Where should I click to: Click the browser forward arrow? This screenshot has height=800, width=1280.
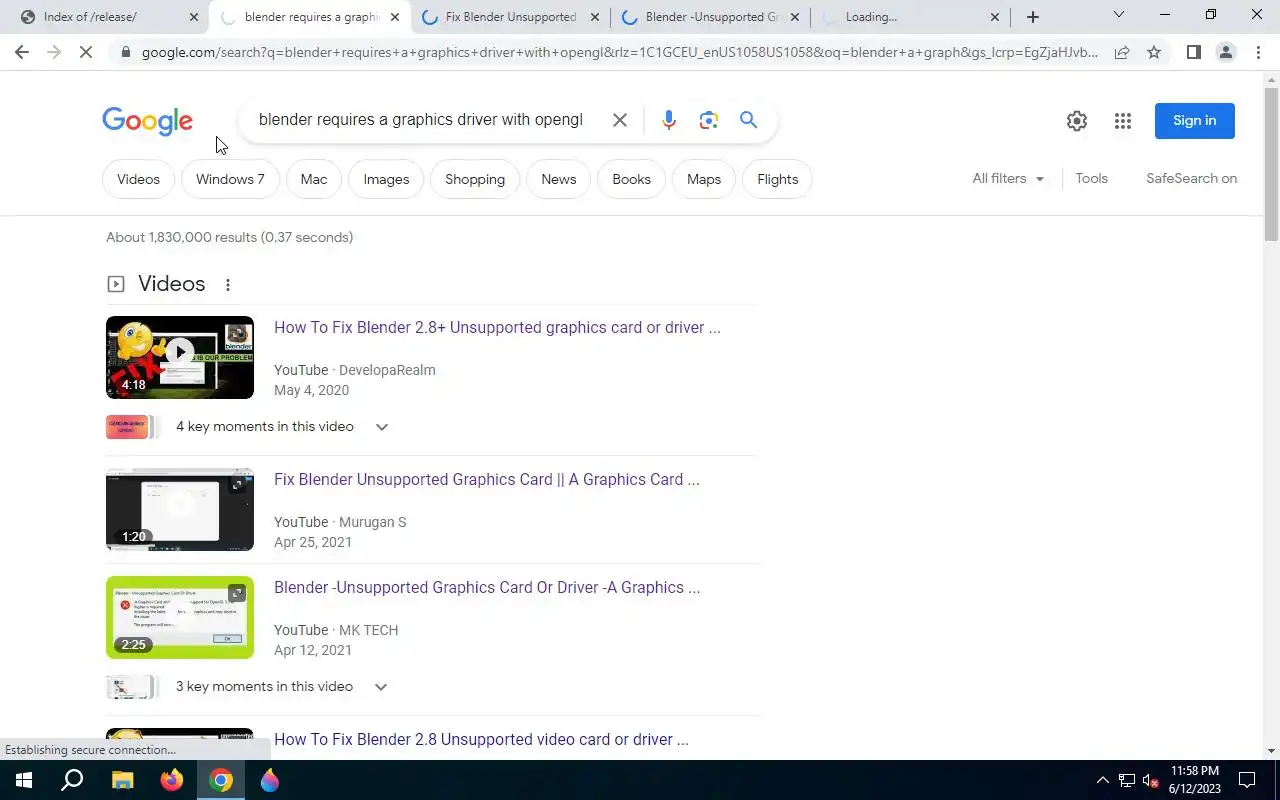54,52
